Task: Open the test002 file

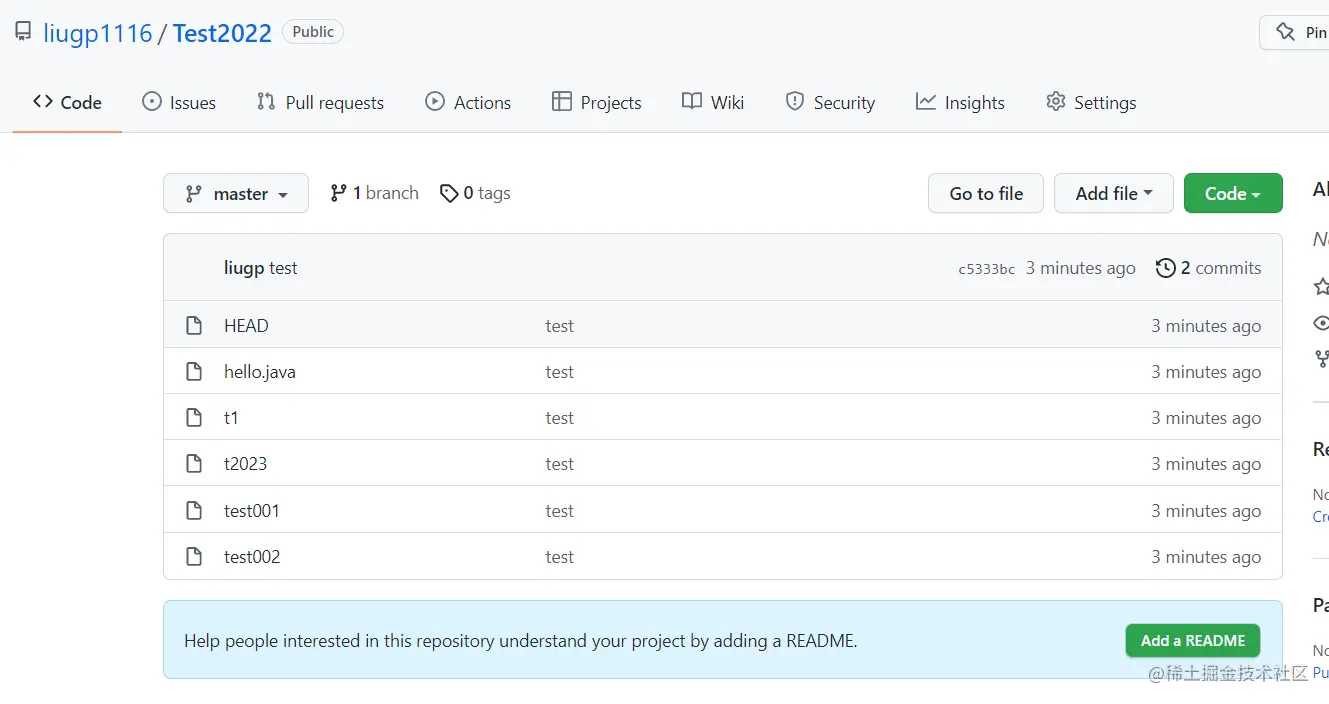Action: (252, 557)
